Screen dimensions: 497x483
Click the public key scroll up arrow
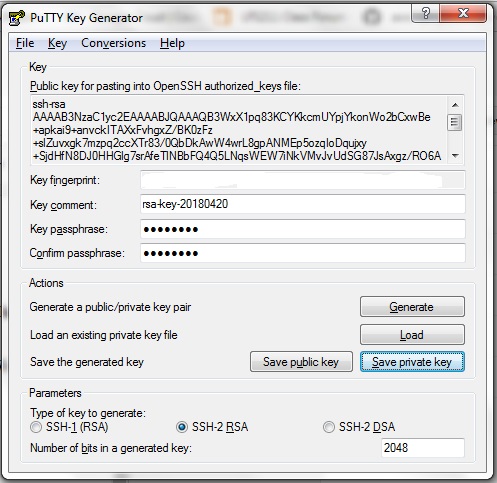(x=455, y=105)
